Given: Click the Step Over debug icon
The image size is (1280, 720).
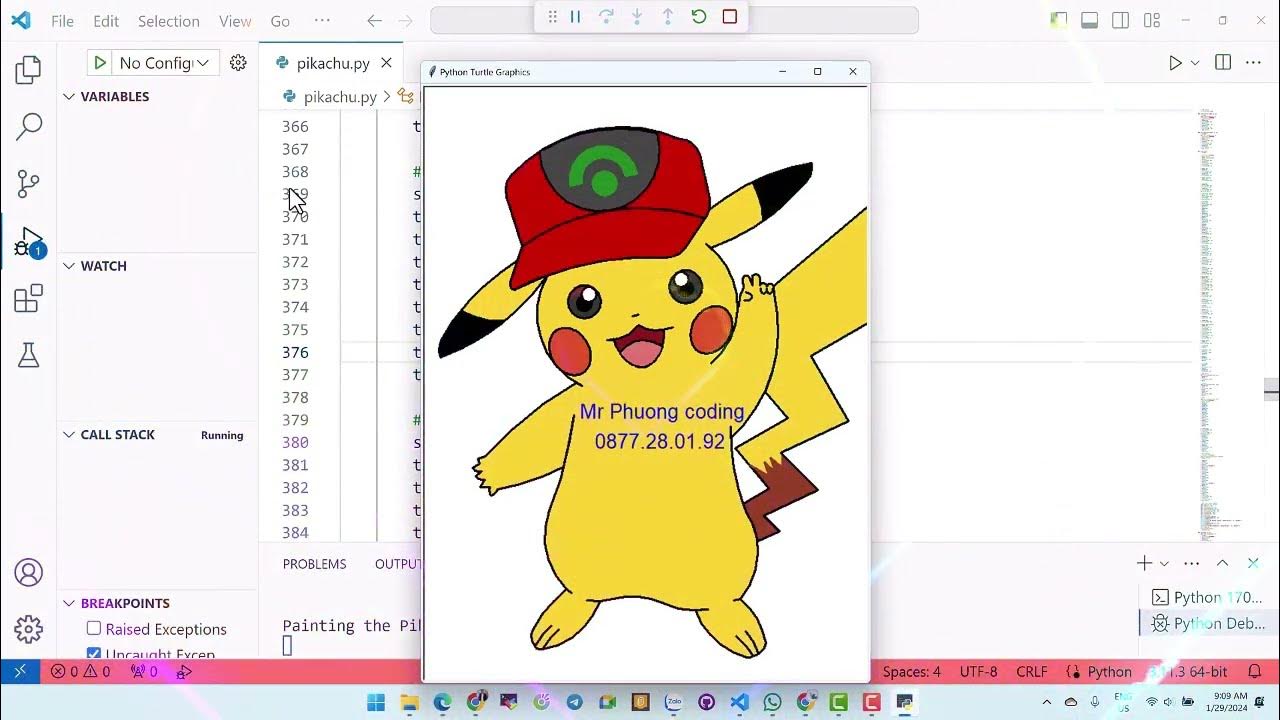Looking at the screenshot, I should [x=606, y=16].
